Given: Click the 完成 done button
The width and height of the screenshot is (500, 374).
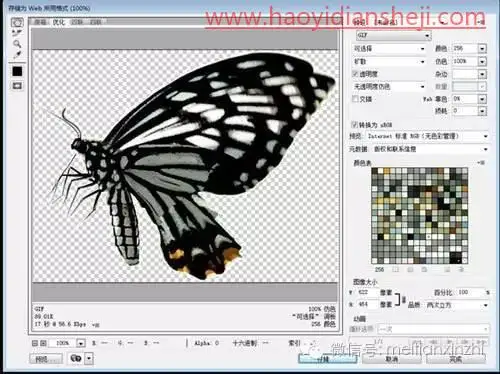Looking at the screenshot, I should pos(456,359).
